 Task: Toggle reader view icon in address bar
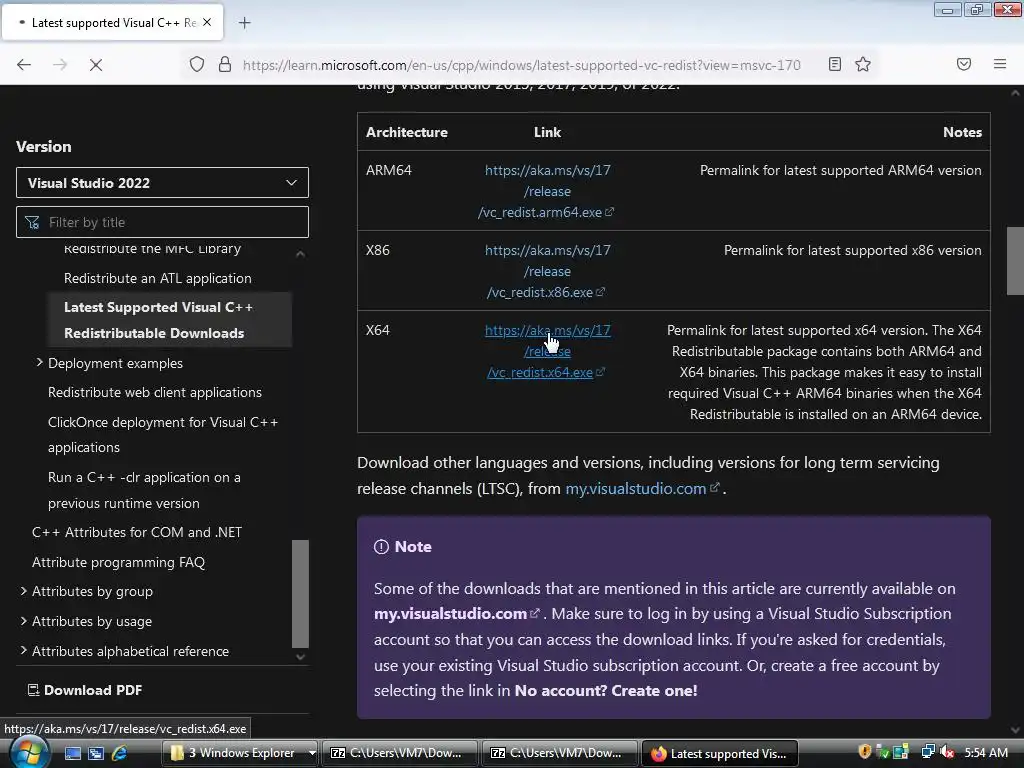[835, 64]
